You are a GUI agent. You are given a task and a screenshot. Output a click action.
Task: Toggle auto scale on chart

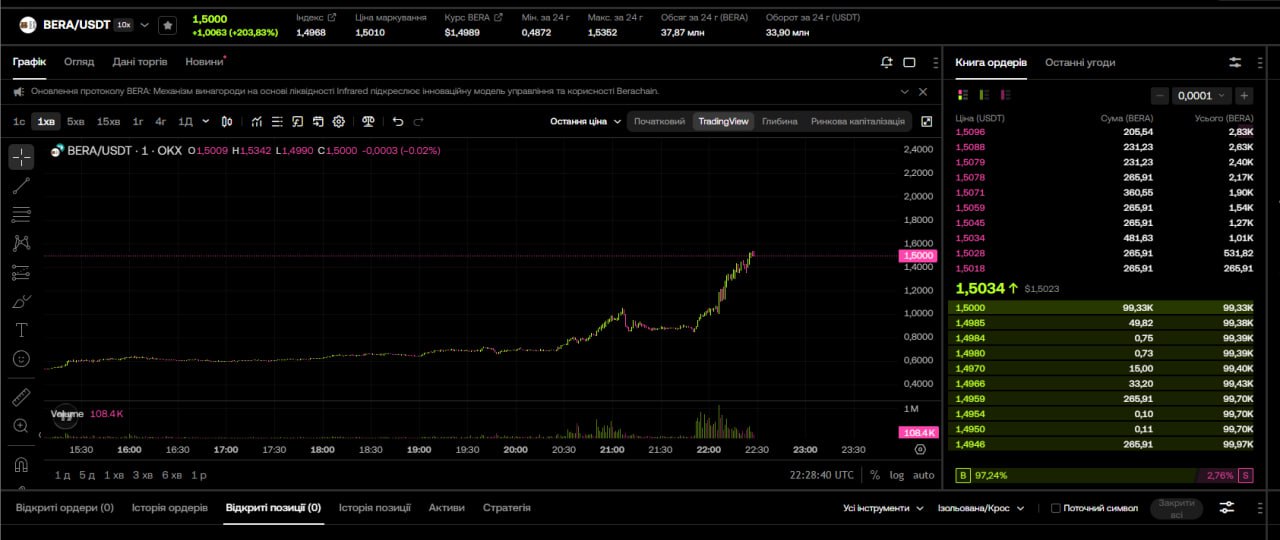(x=923, y=475)
